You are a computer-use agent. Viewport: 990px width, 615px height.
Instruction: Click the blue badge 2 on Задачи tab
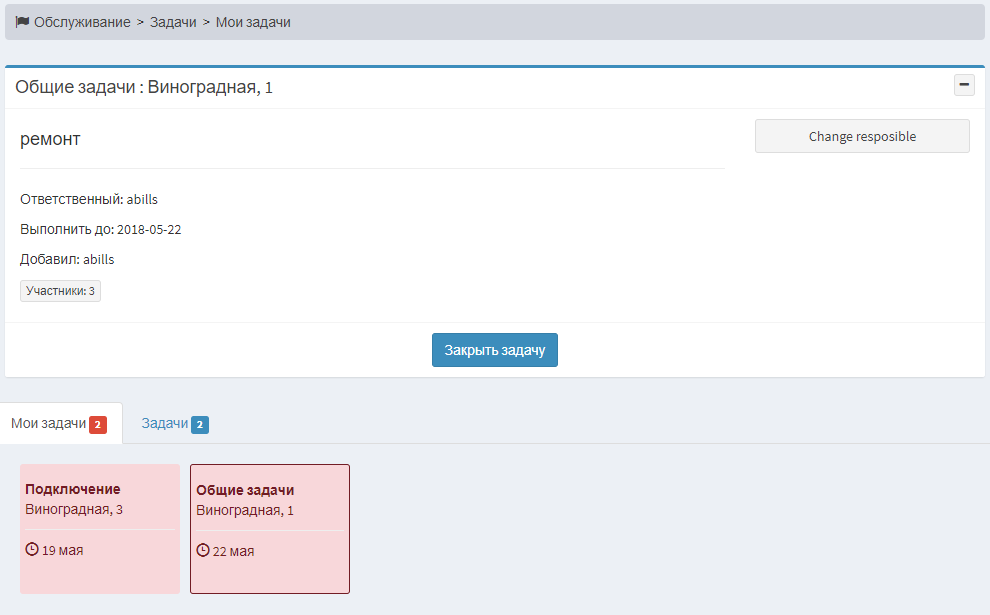pyautogui.click(x=200, y=424)
